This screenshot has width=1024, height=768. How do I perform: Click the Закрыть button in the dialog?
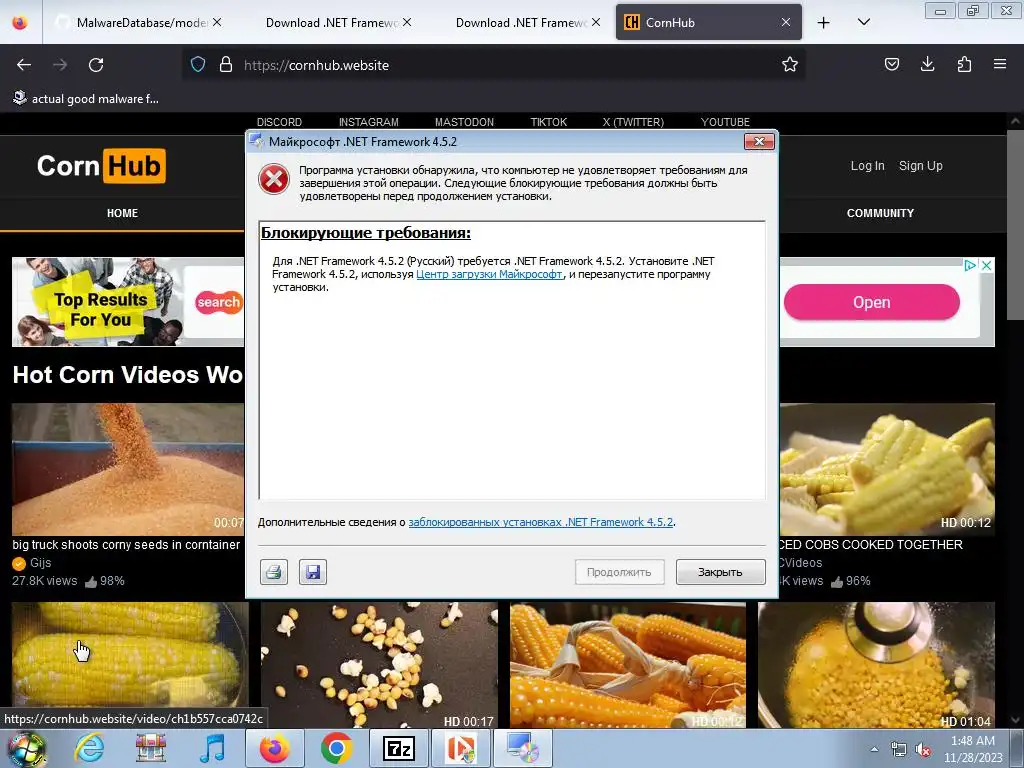(x=720, y=572)
